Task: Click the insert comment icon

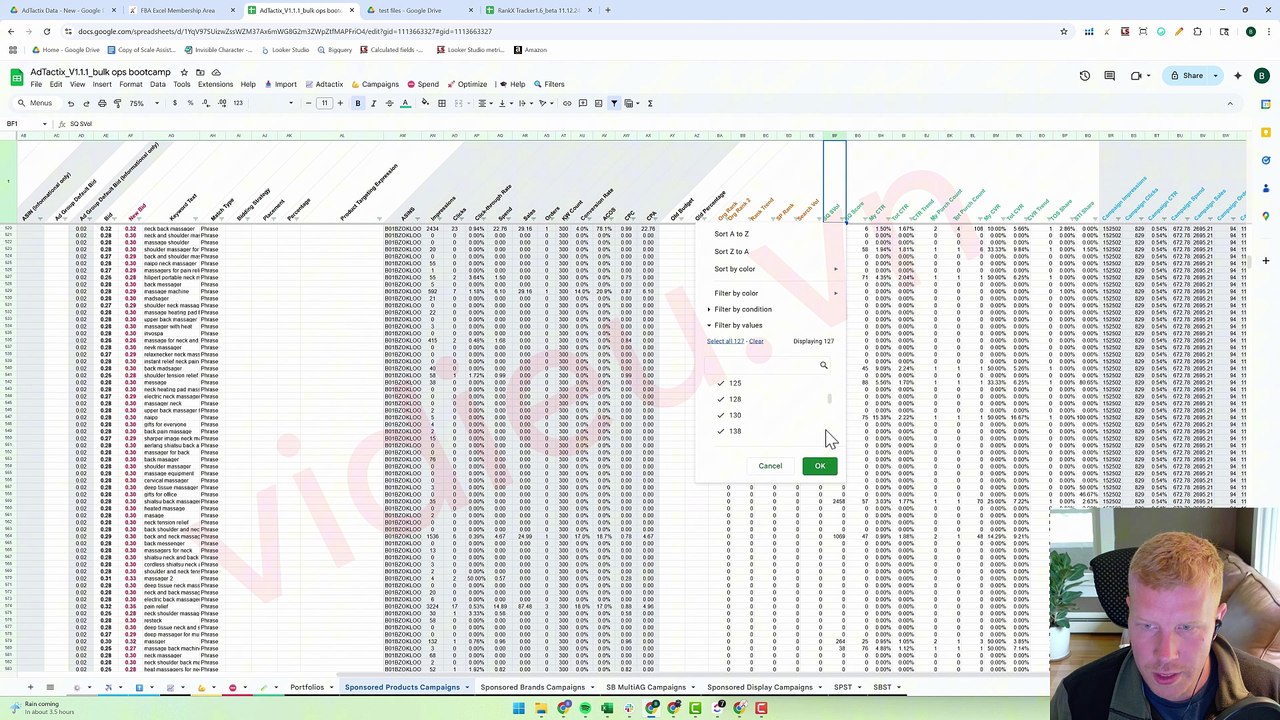Action: coord(583,103)
